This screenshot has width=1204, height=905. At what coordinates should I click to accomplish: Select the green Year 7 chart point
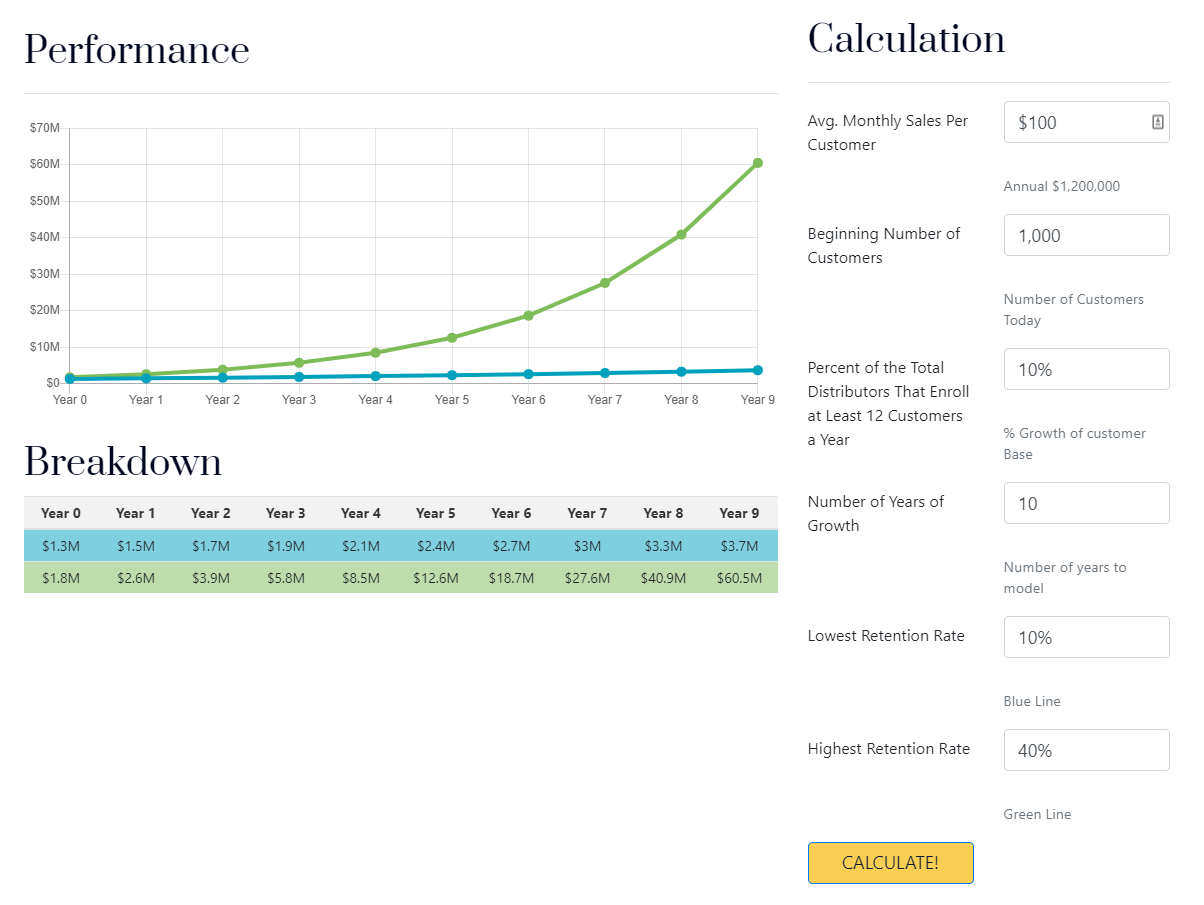point(605,283)
